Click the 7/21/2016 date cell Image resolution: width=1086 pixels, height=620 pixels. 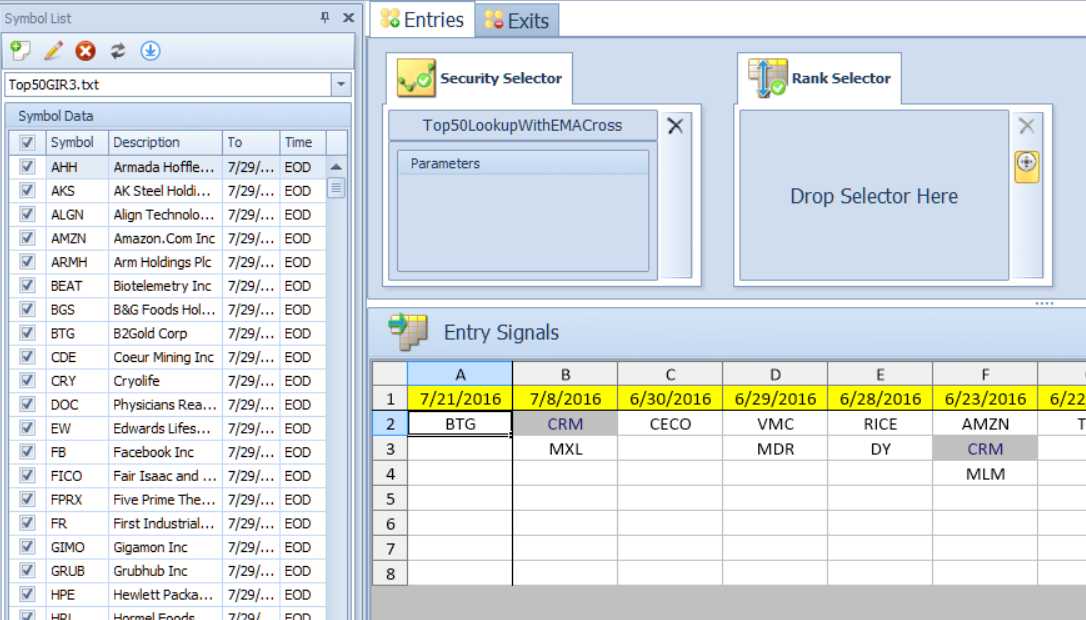click(x=460, y=399)
